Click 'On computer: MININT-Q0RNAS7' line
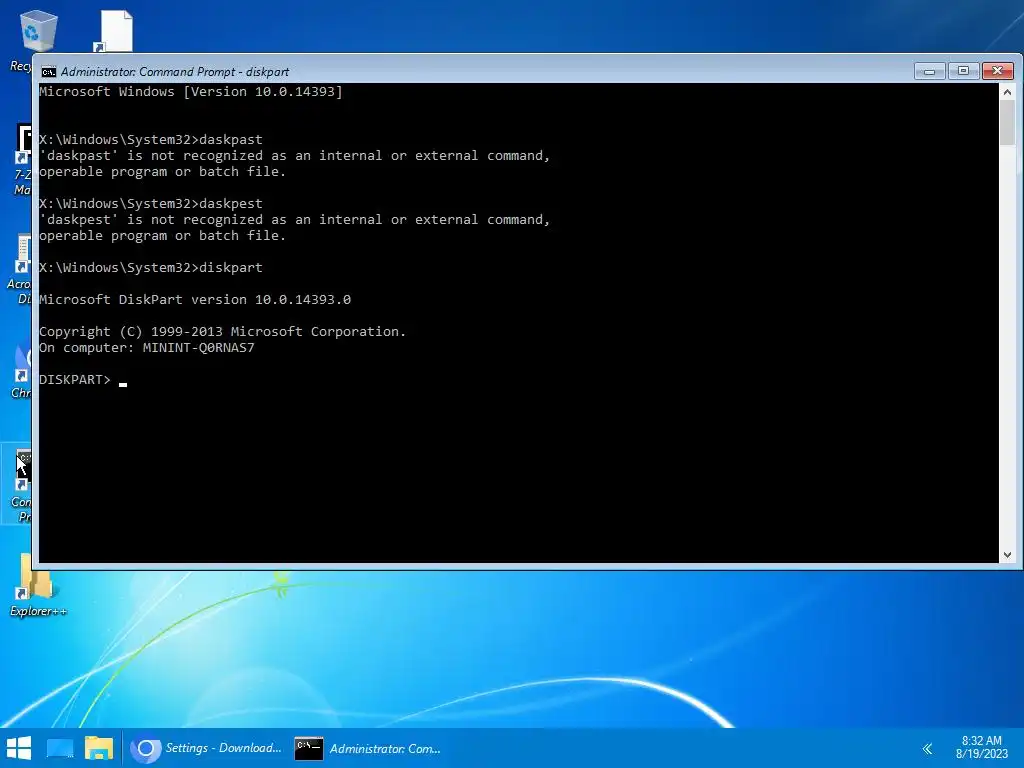The width and height of the screenshot is (1024, 768). (147, 347)
